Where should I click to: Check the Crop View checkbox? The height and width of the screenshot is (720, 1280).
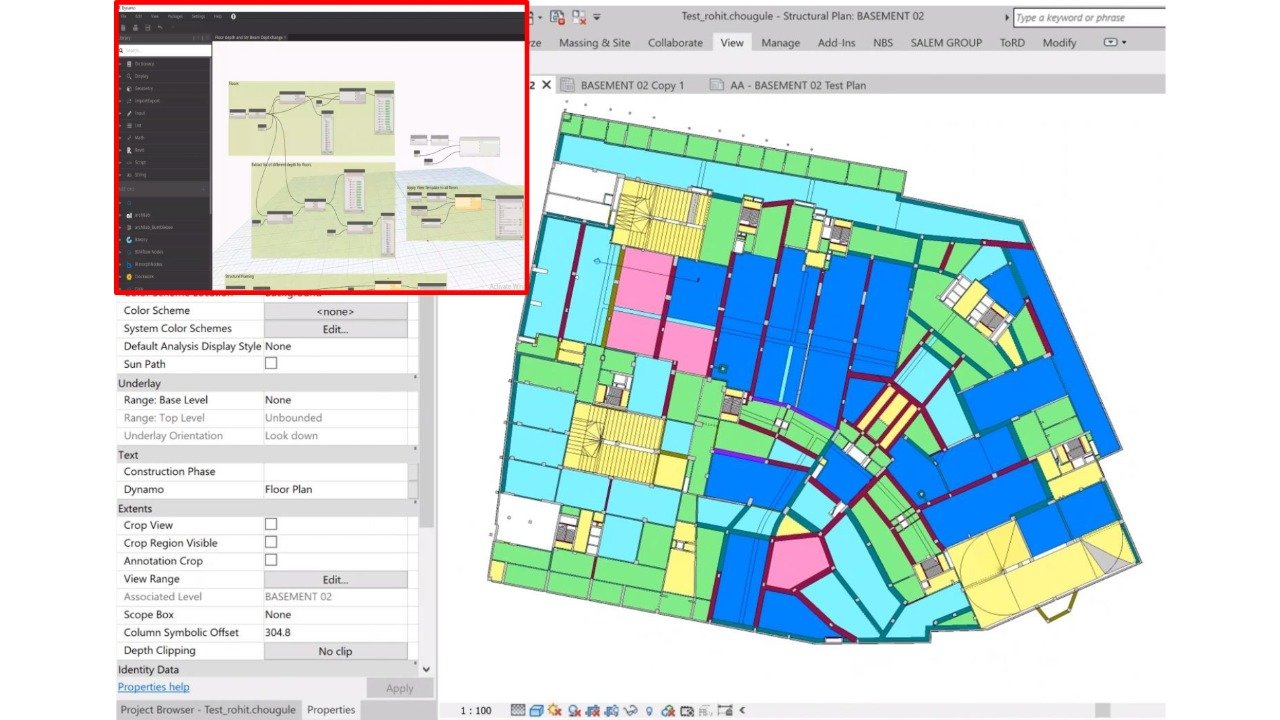[x=270, y=525]
